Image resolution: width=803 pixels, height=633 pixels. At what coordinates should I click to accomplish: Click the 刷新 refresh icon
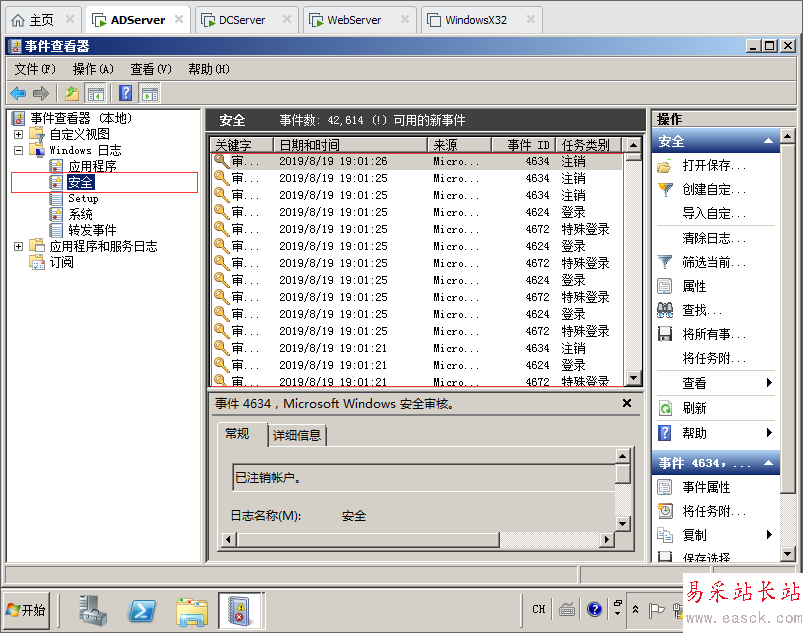pos(665,408)
